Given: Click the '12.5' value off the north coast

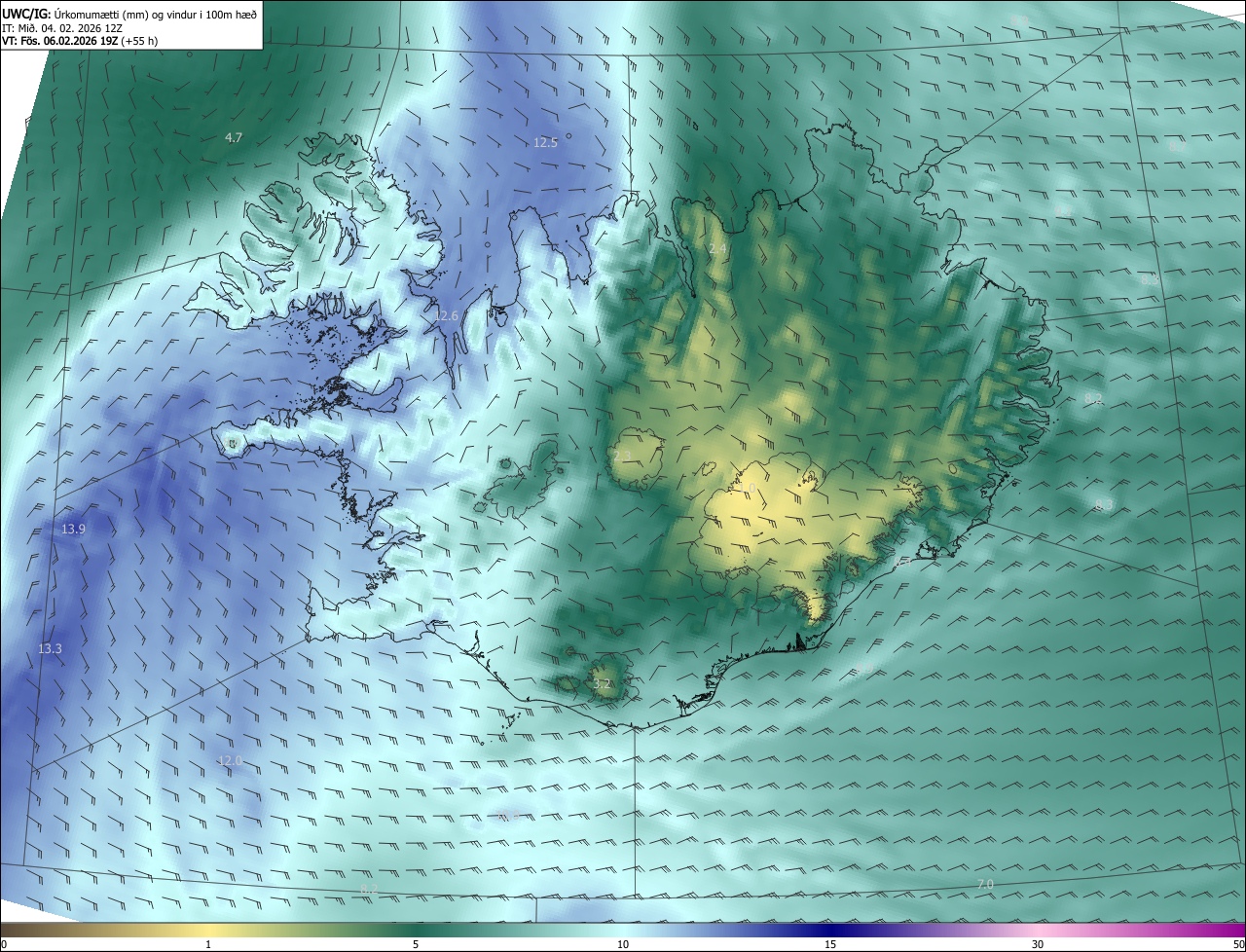Looking at the screenshot, I should [545, 142].
